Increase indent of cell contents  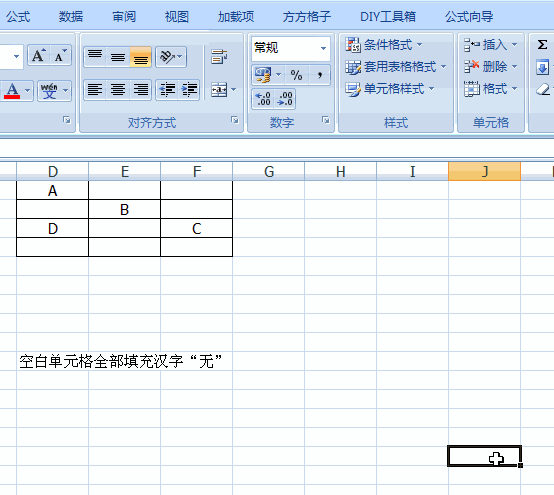(x=189, y=89)
